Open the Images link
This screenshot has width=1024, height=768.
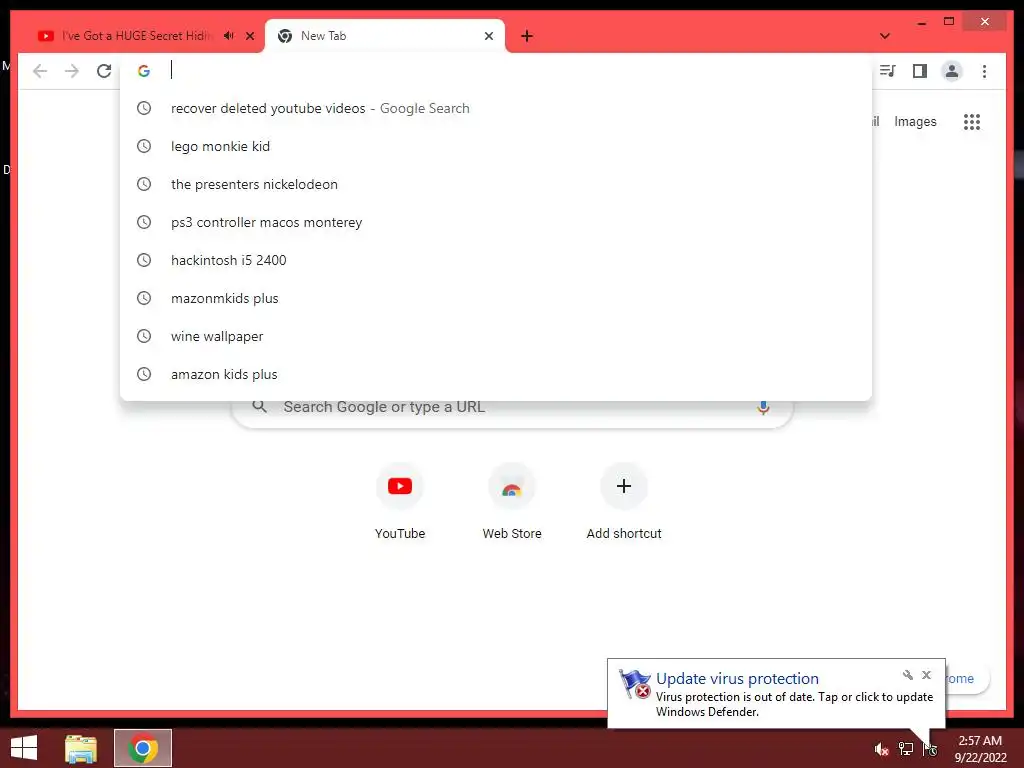(x=915, y=121)
